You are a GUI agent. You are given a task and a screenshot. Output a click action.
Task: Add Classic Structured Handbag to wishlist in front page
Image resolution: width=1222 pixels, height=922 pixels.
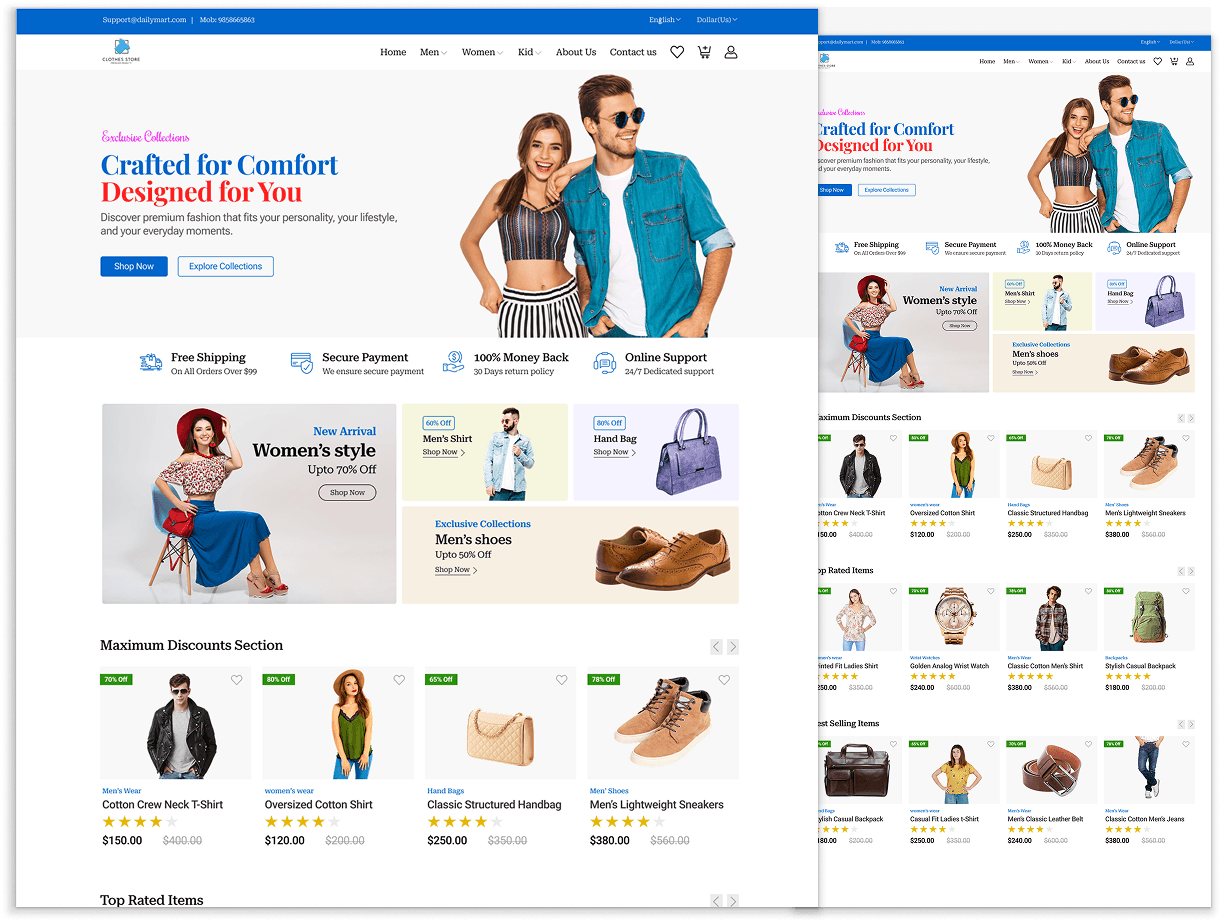click(562, 680)
